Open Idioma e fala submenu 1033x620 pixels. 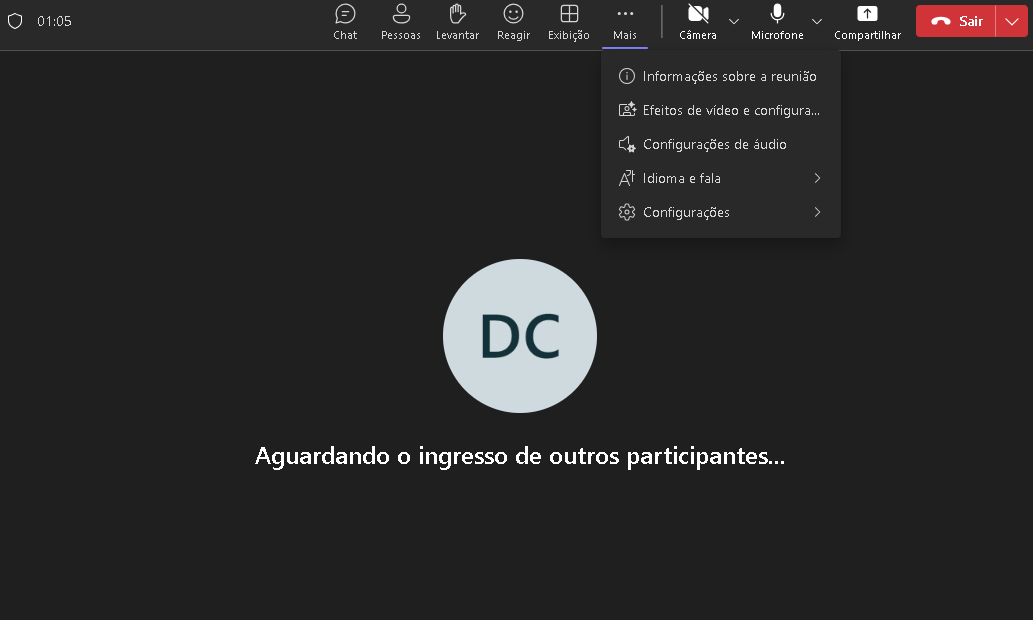[721, 178]
